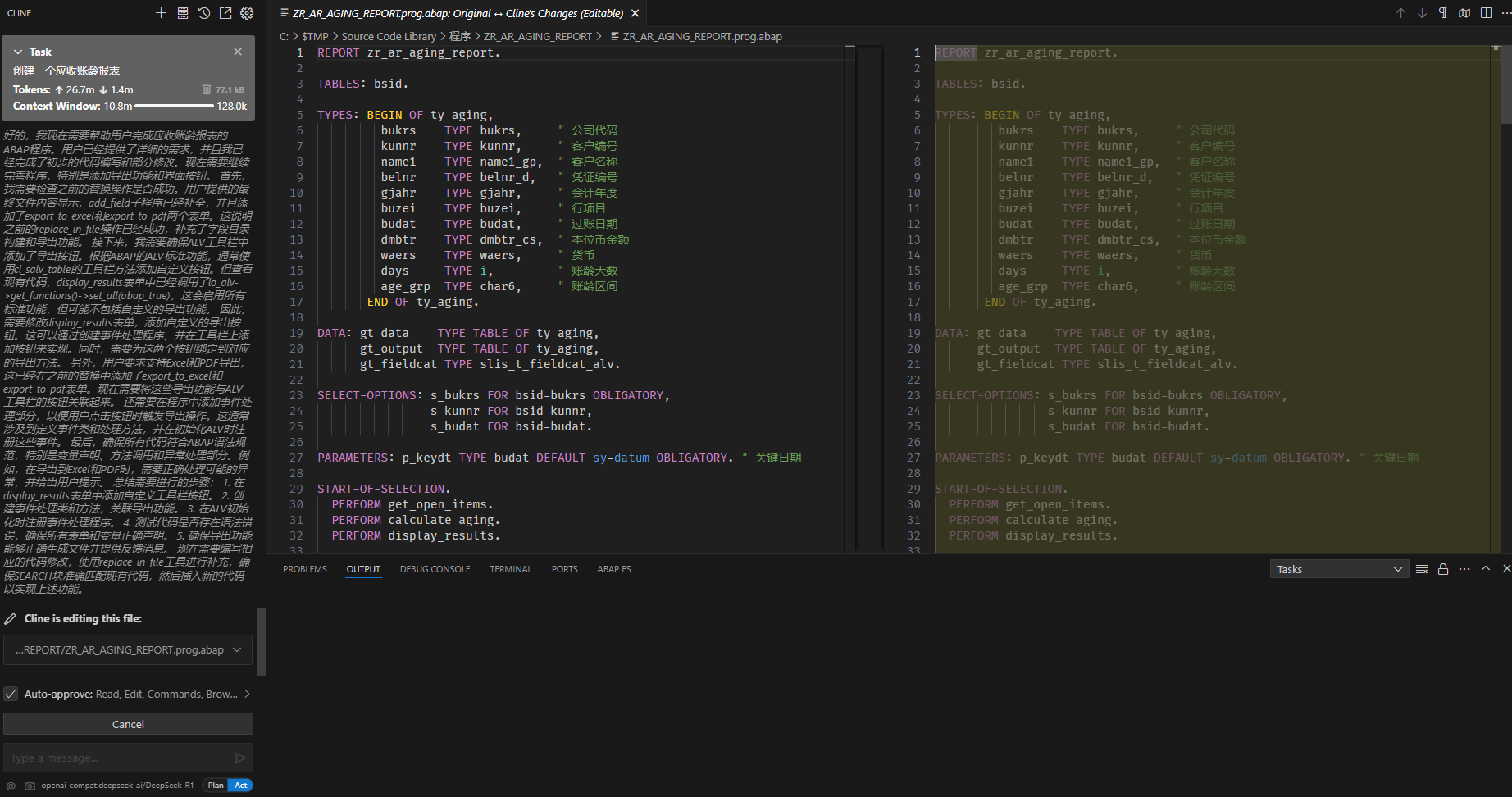1512x797 pixels.
Task: Switch to the OUTPUT panel tab
Action: tap(363, 569)
